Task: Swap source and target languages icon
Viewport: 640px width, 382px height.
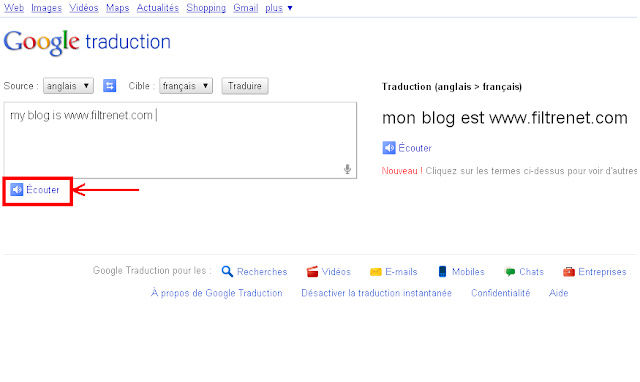Action: click(109, 86)
